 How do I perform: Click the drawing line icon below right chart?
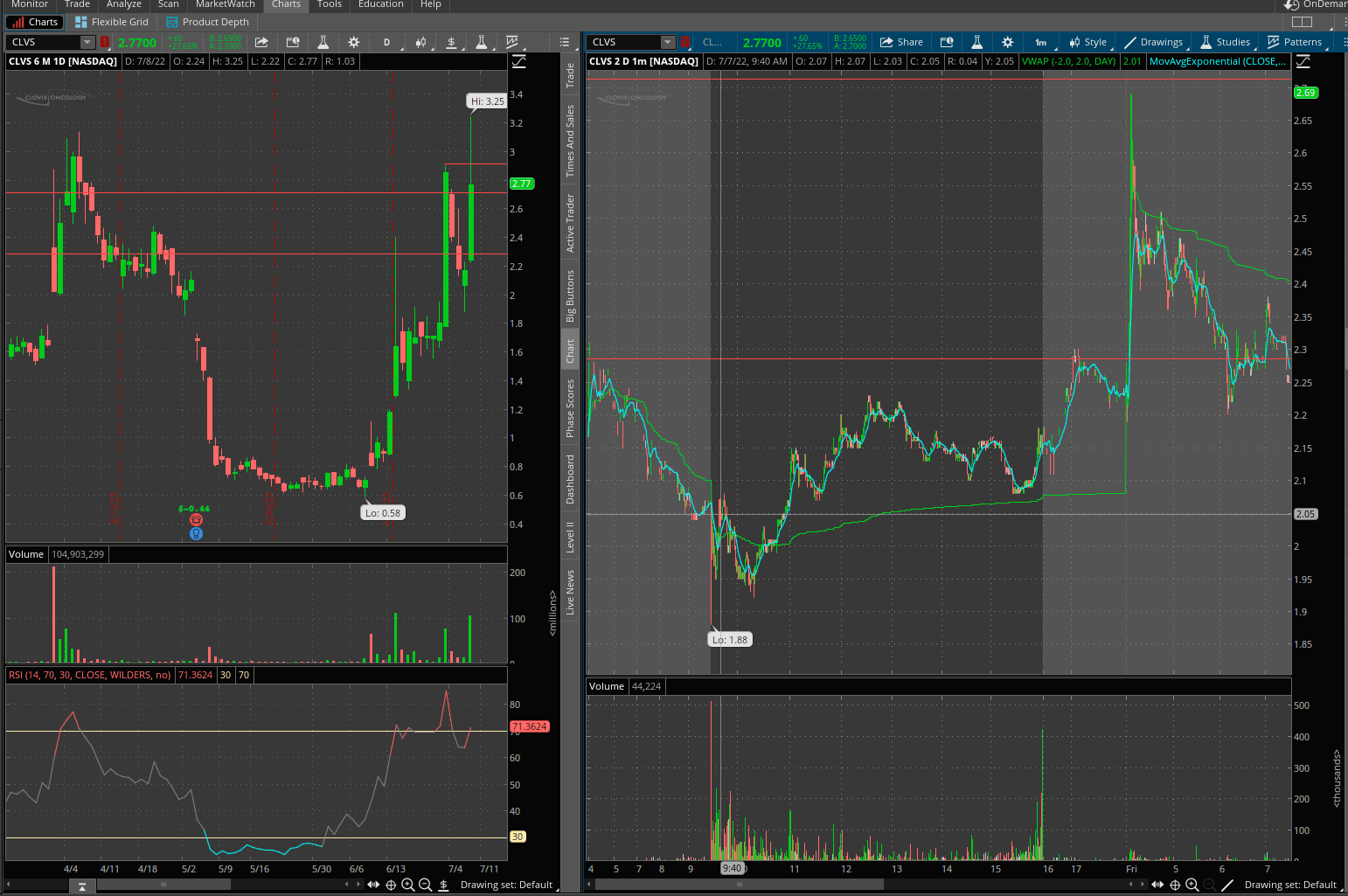[x=1227, y=885]
